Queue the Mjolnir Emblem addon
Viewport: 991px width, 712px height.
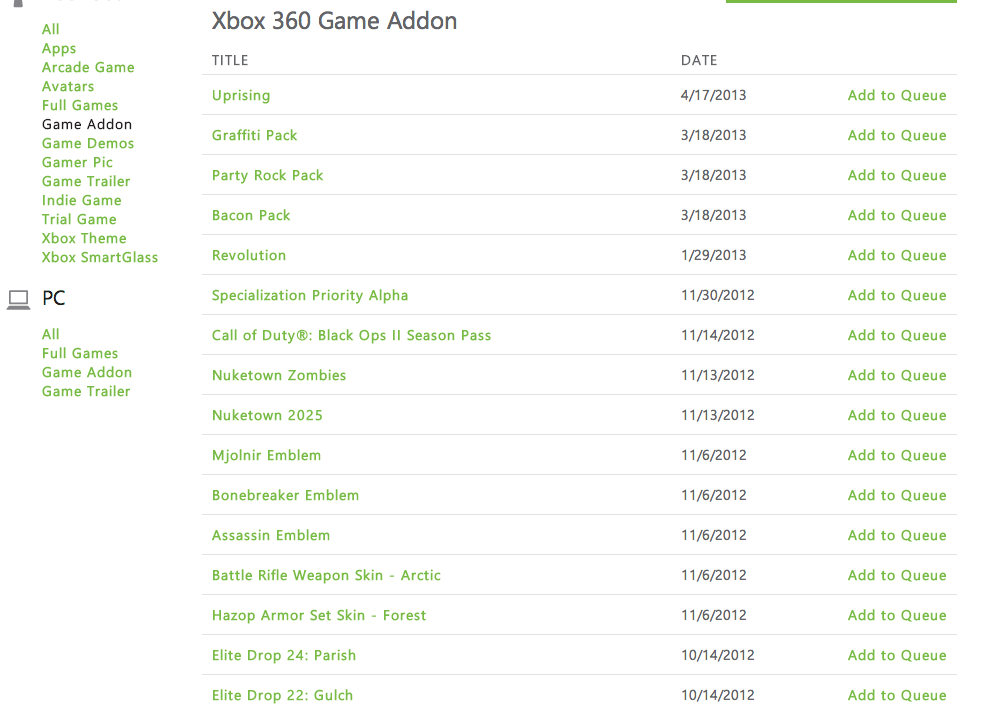tap(896, 456)
